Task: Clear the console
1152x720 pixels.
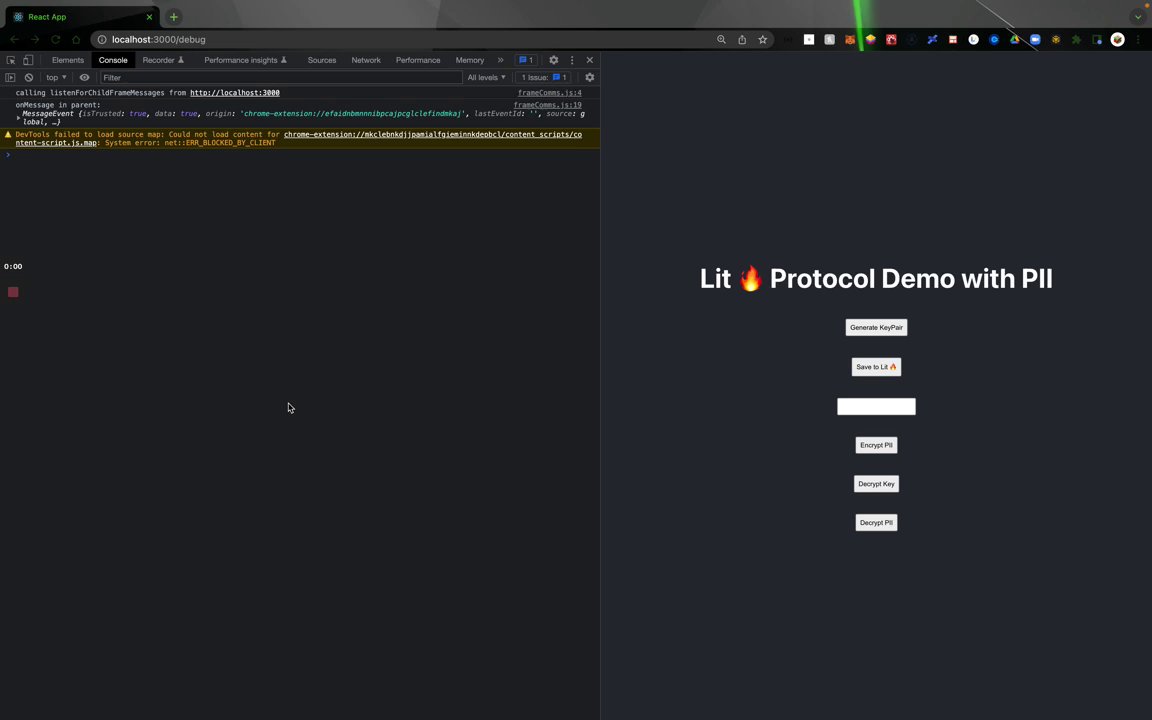Action: point(29,77)
